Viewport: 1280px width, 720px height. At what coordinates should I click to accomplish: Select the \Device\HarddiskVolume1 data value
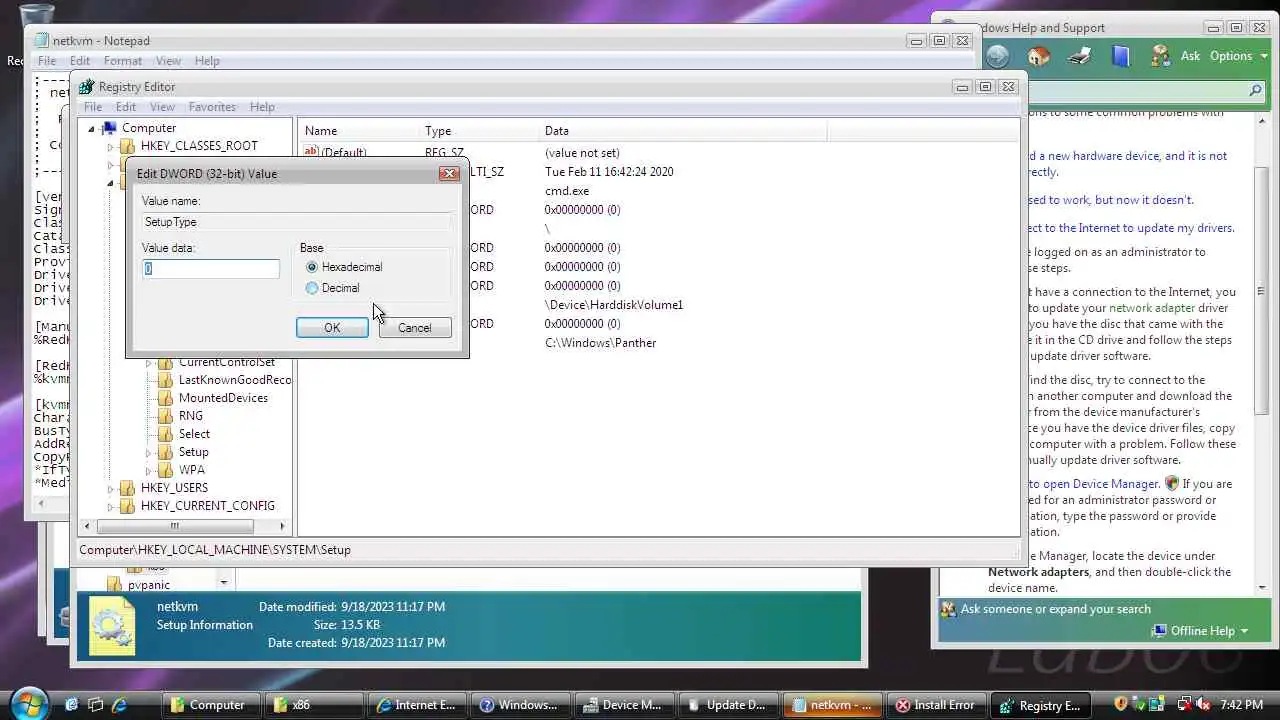614,305
